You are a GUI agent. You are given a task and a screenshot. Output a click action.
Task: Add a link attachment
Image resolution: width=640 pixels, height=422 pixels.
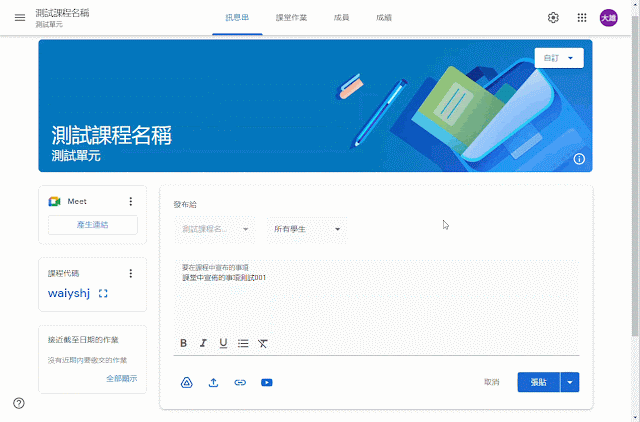(240, 382)
